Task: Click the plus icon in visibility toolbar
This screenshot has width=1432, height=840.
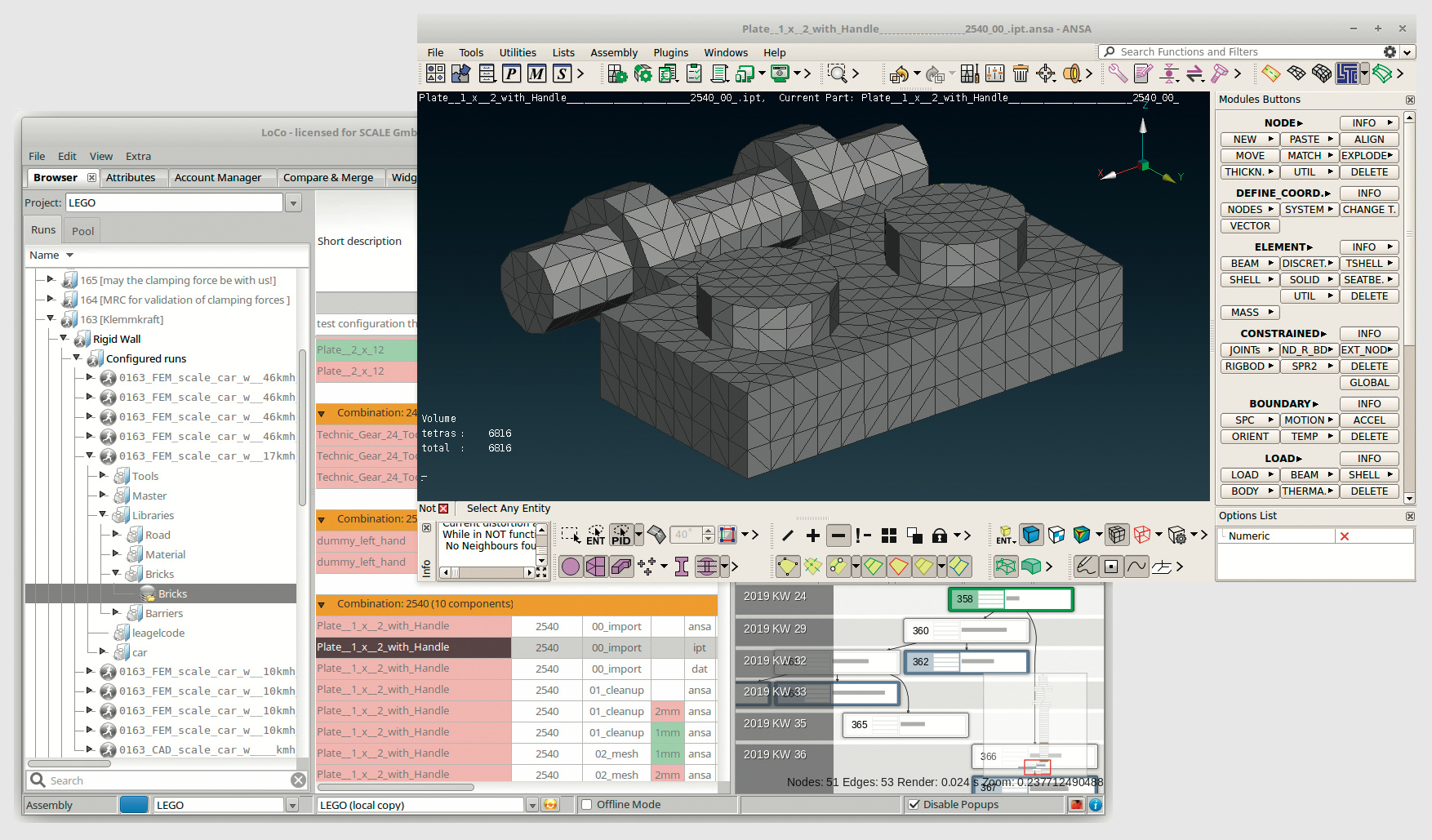Action: 812,536
